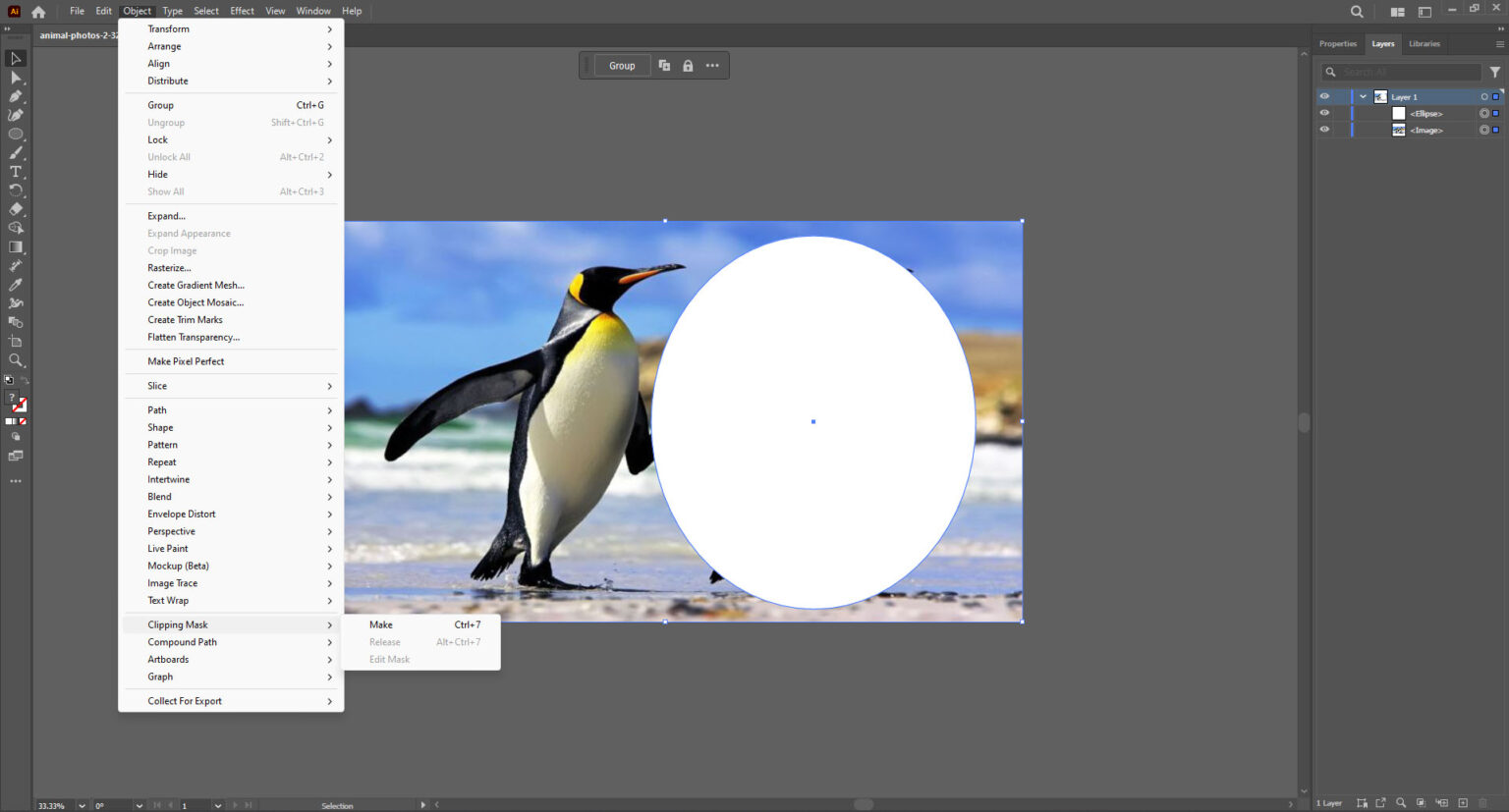Activate the Rotate tool
Viewport: 1509px width, 812px height.
pos(16,189)
